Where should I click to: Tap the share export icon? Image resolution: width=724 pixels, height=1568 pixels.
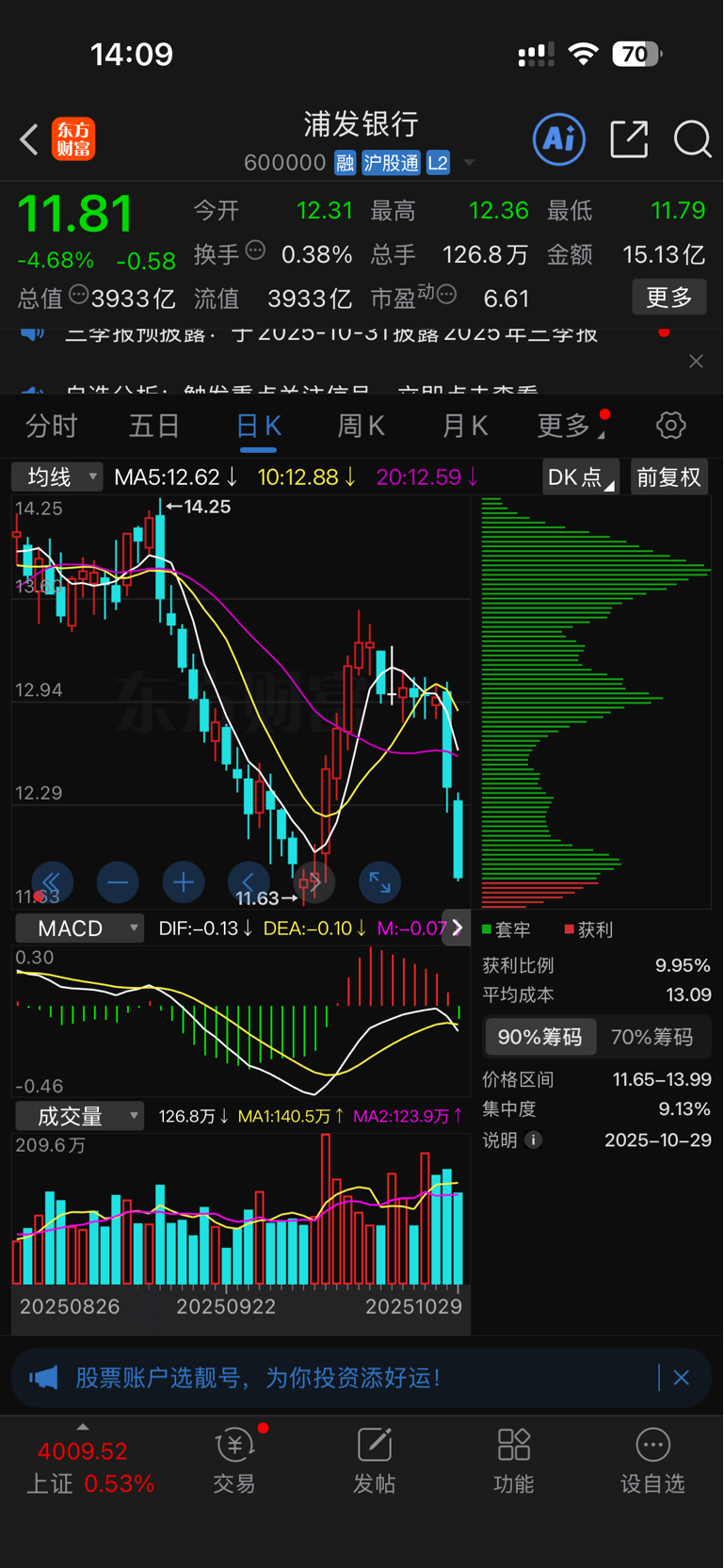(629, 139)
